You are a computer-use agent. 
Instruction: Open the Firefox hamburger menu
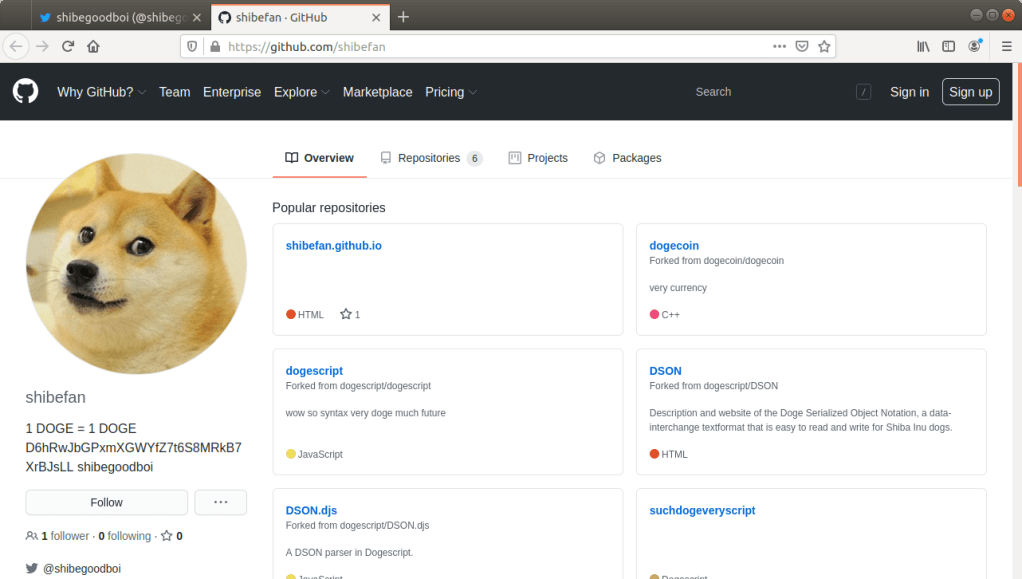point(1006,46)
